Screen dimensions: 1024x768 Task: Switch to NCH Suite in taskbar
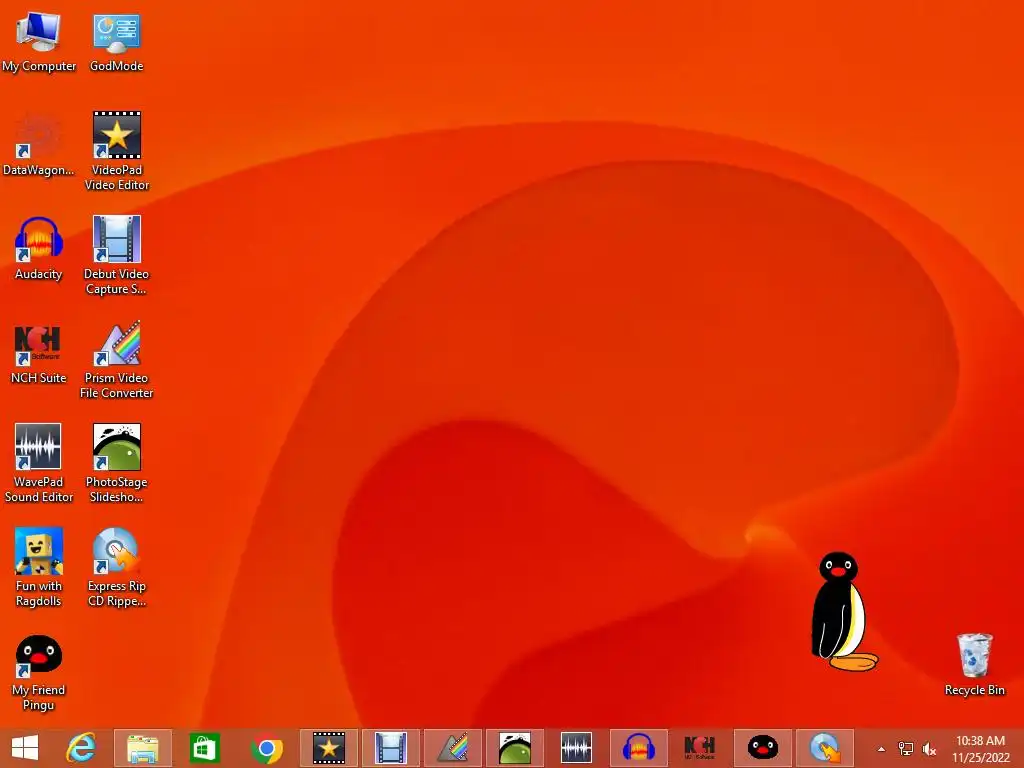(x=699, y=748)
